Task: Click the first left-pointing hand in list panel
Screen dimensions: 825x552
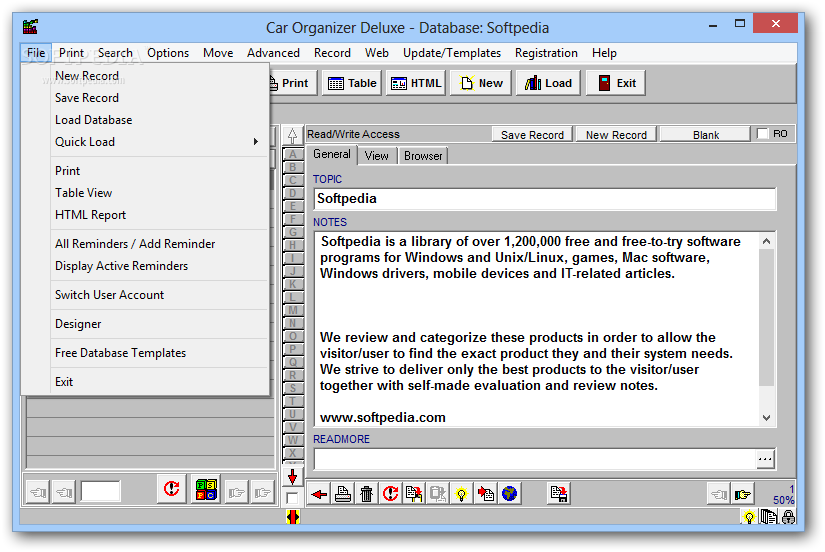Action: tap(38, 493)
